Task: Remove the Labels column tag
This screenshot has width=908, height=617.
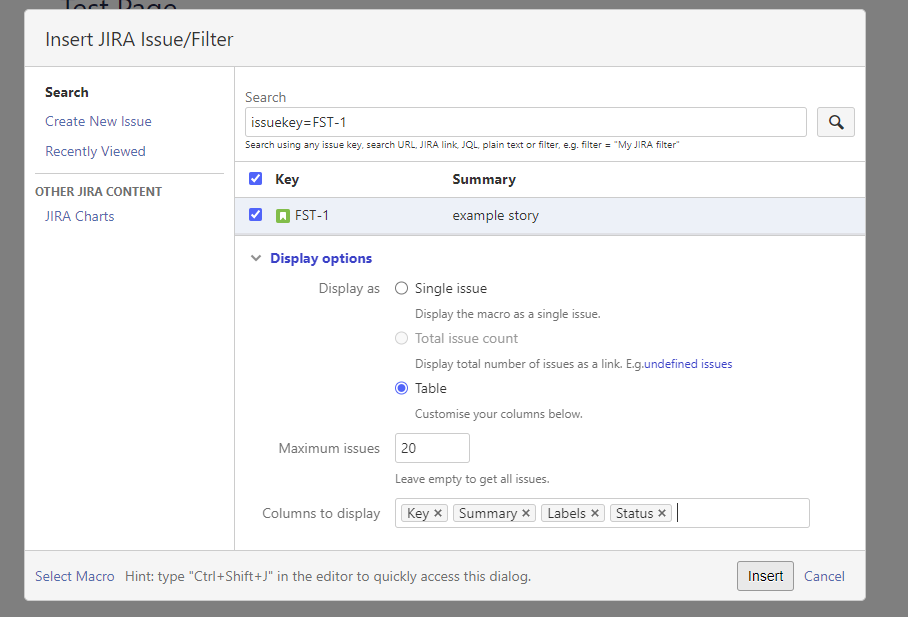Action: (595, 513)
